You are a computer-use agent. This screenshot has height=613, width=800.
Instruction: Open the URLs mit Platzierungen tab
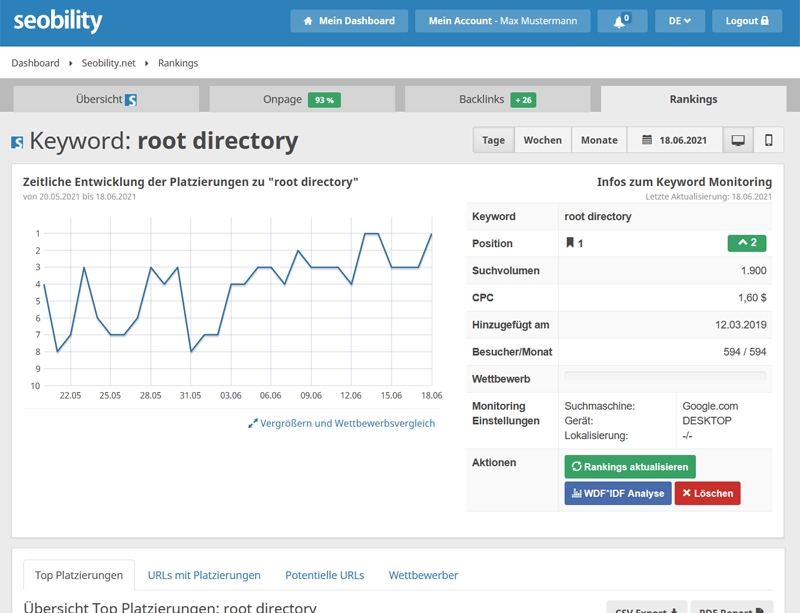click(204, 575)
